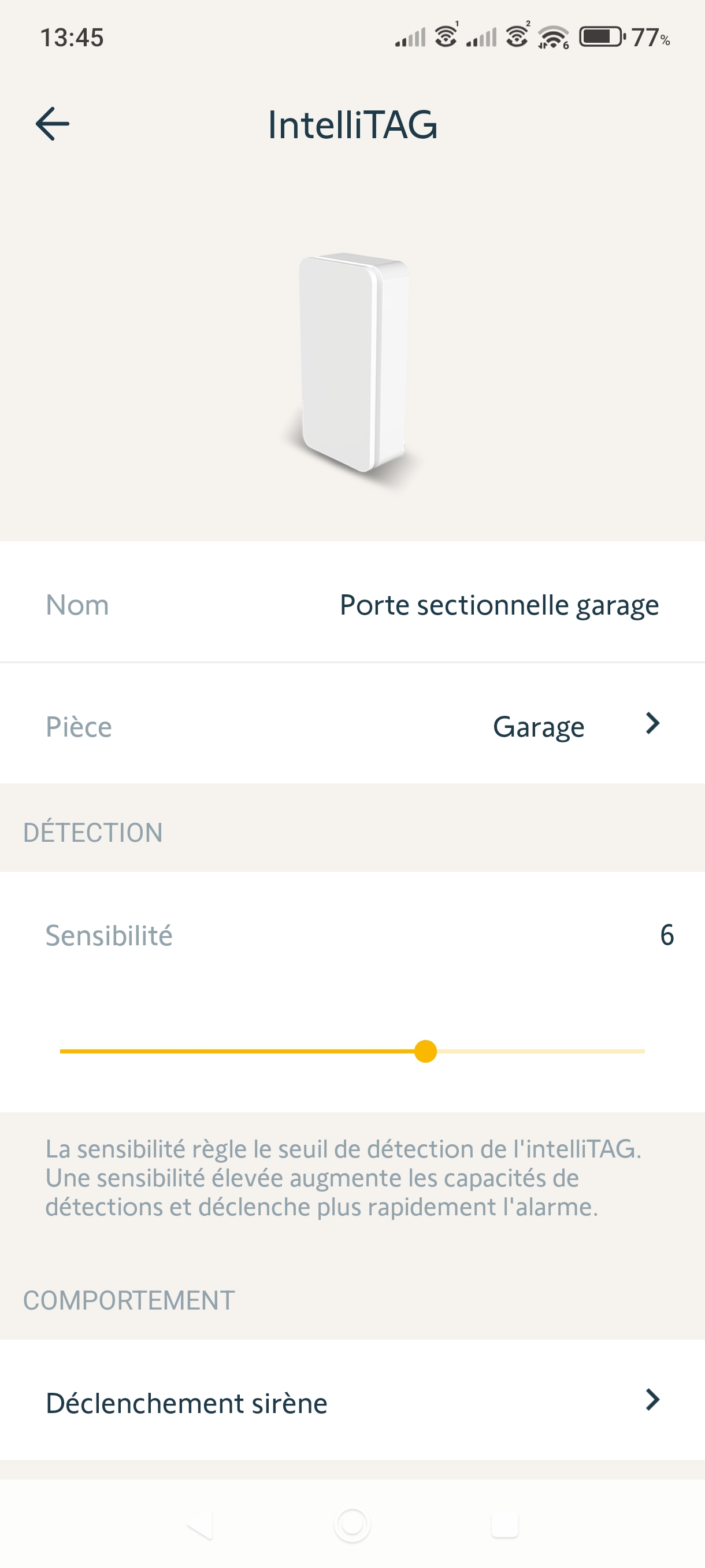Viewport: 705px width, 1568px height.
Task: Tap the battery icon in status bar
Action: tap(602, 37)
